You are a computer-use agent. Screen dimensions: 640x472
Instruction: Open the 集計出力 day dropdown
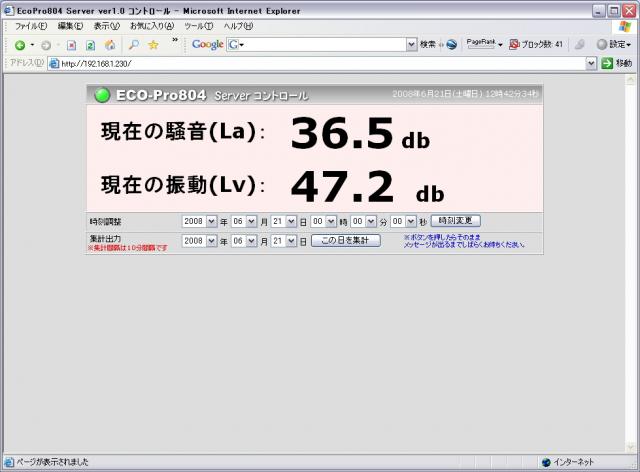[284, 241]
